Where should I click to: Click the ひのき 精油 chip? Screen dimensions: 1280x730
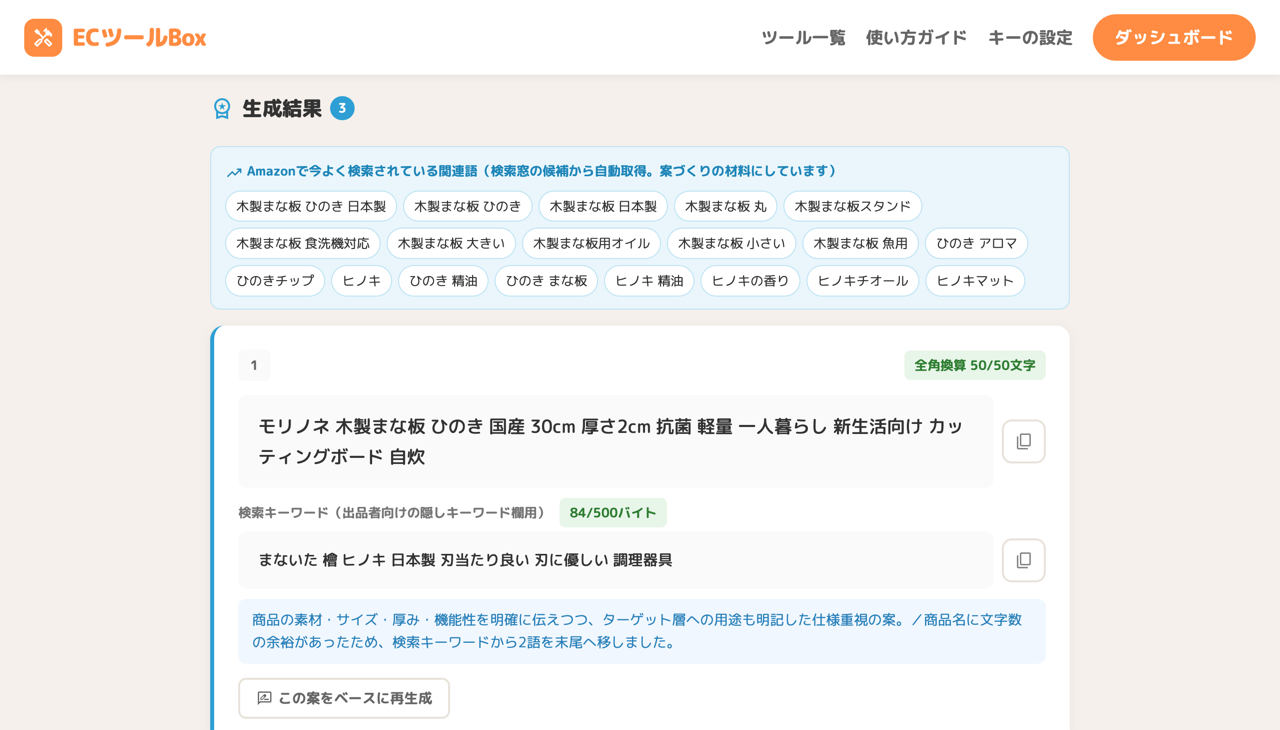click(x=443, y=280)
